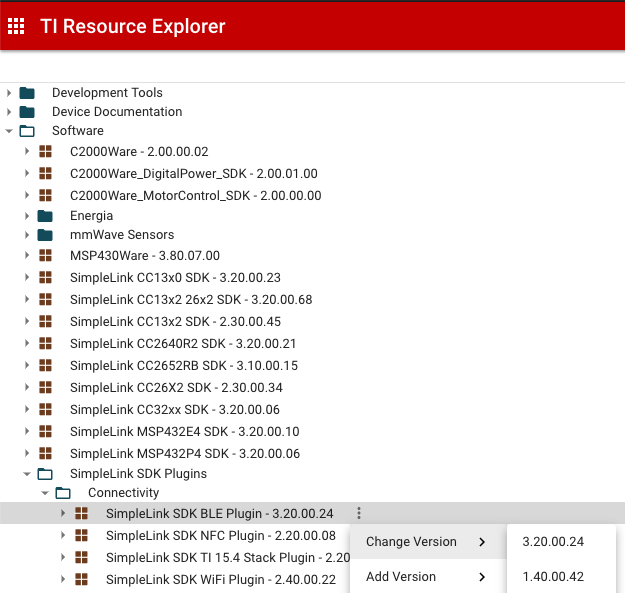Click the MSP432E4 SDK package icon
The image size is (625, 593).
pos(45,431)
